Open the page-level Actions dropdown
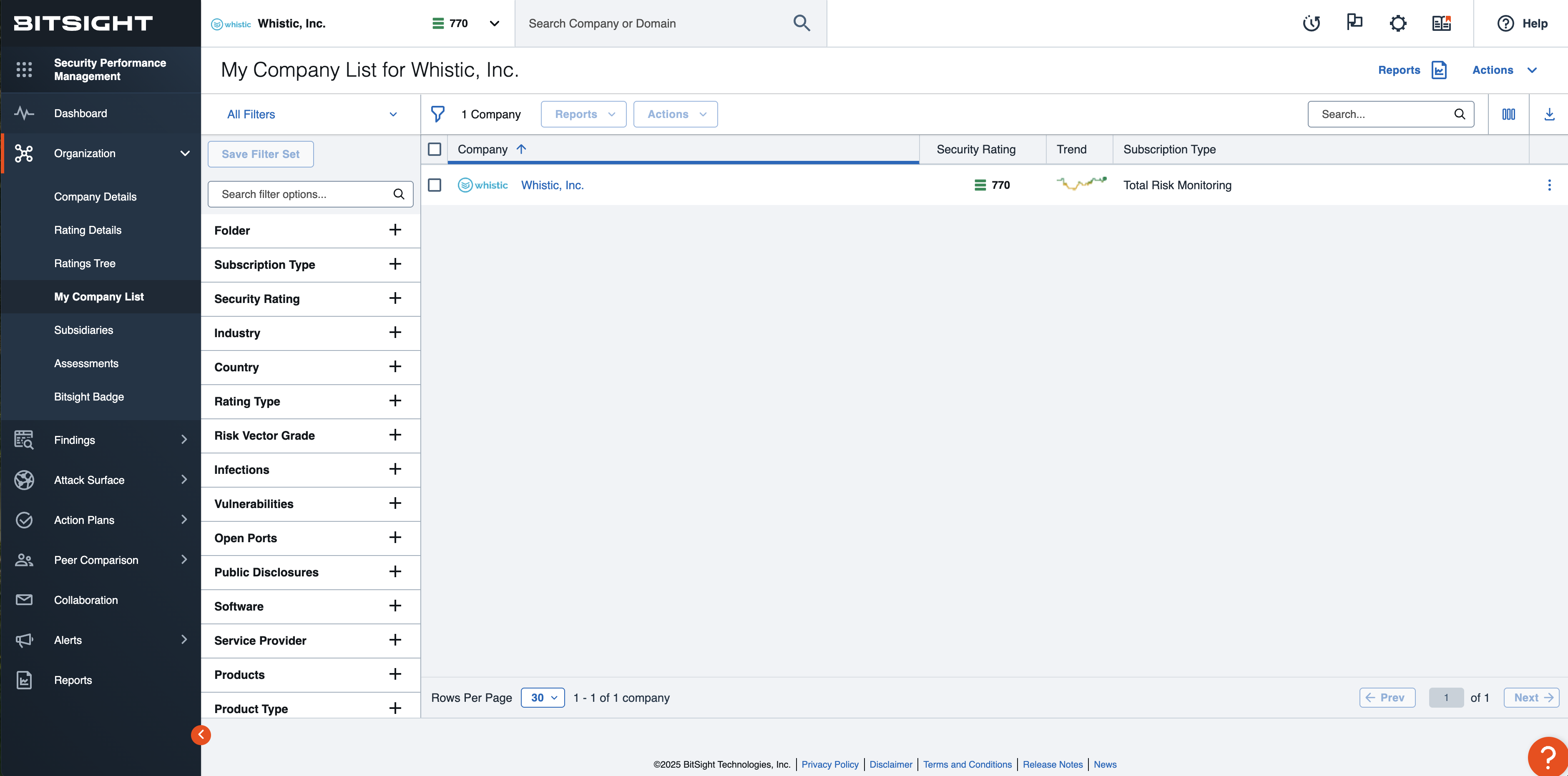 point(1504,70)
